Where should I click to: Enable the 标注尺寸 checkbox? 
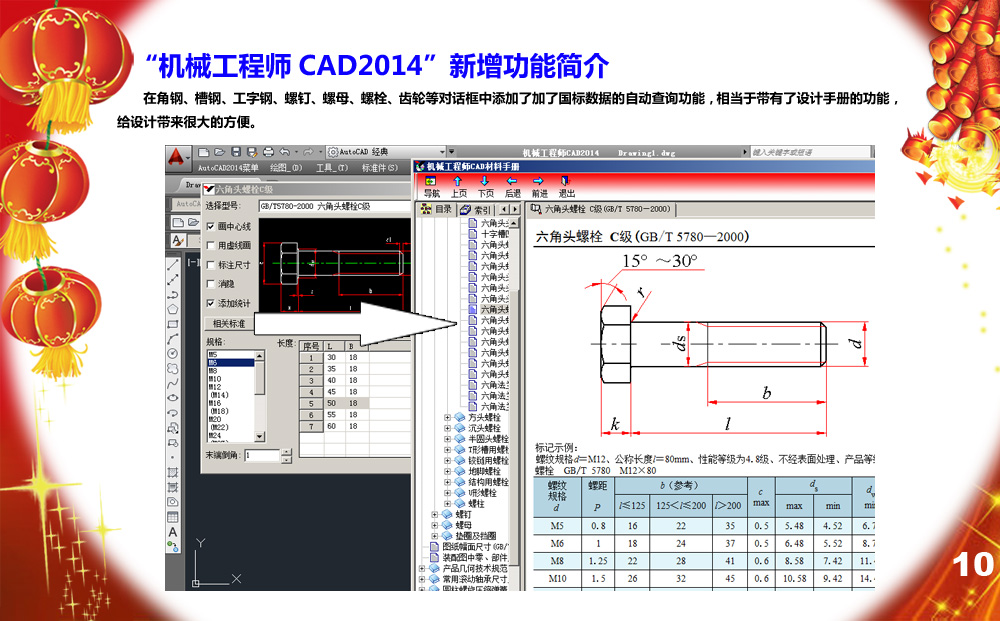click(210, 265)
